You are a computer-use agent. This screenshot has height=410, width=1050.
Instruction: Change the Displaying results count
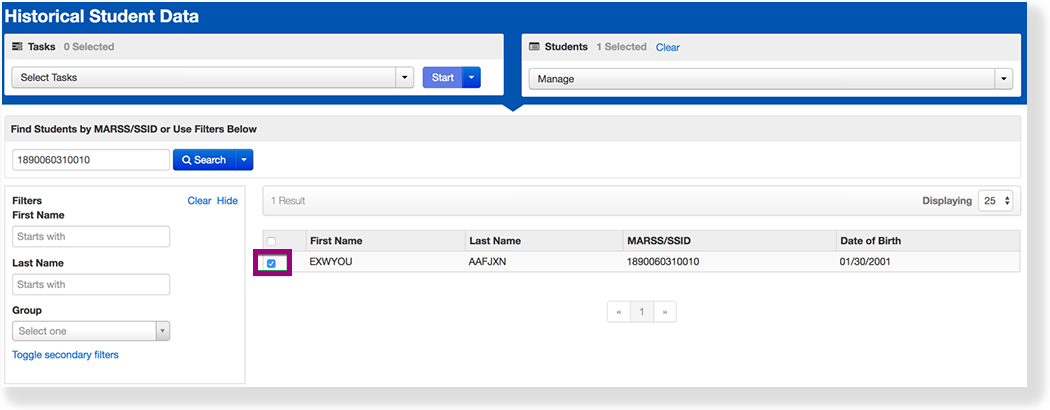pyautogui.click(x=997, y=201)
